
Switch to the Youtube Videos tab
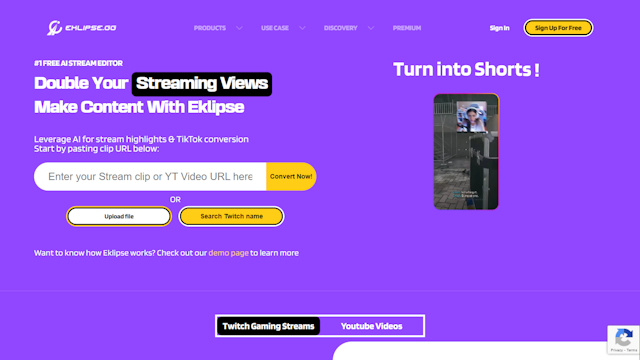pyautogui.click(x=371, y=326)
